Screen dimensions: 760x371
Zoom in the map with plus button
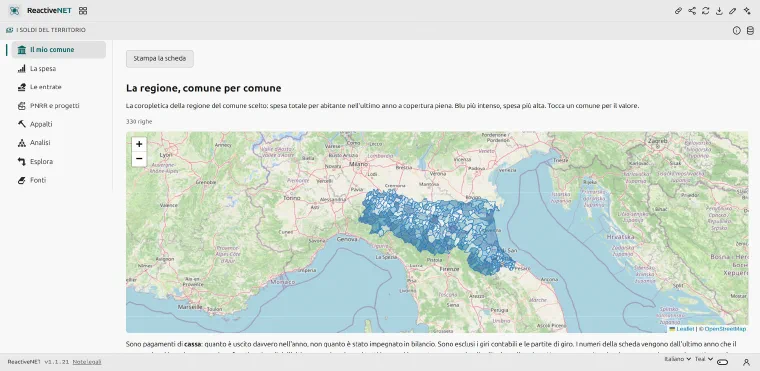[139, 144]
